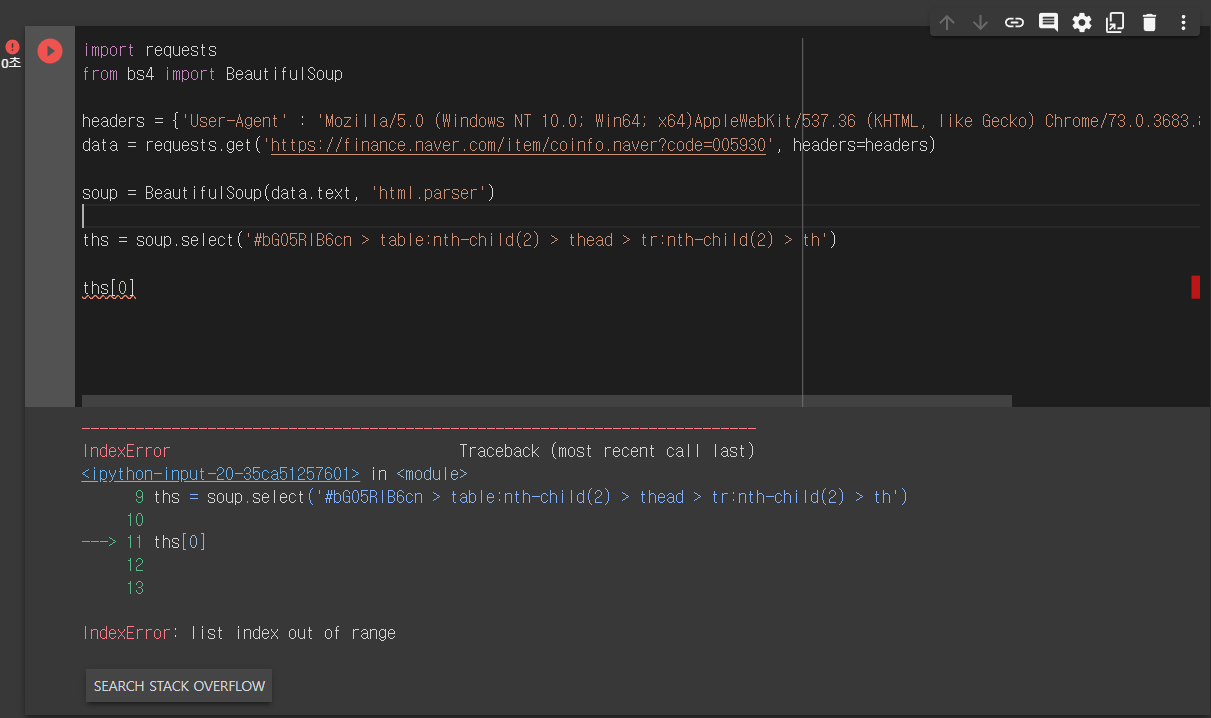
Task: Click the red error marker in editor gutter
Action: [x=1195, y=287]
